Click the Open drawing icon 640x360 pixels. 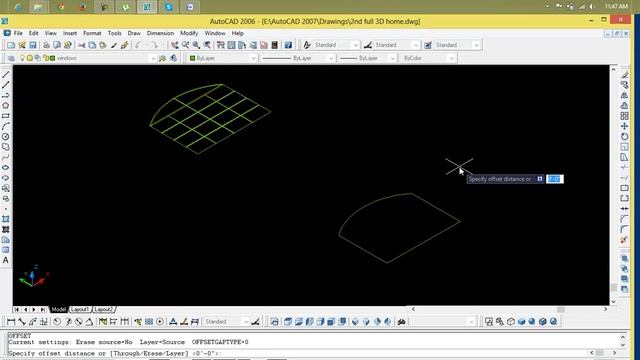click(22, 45)
